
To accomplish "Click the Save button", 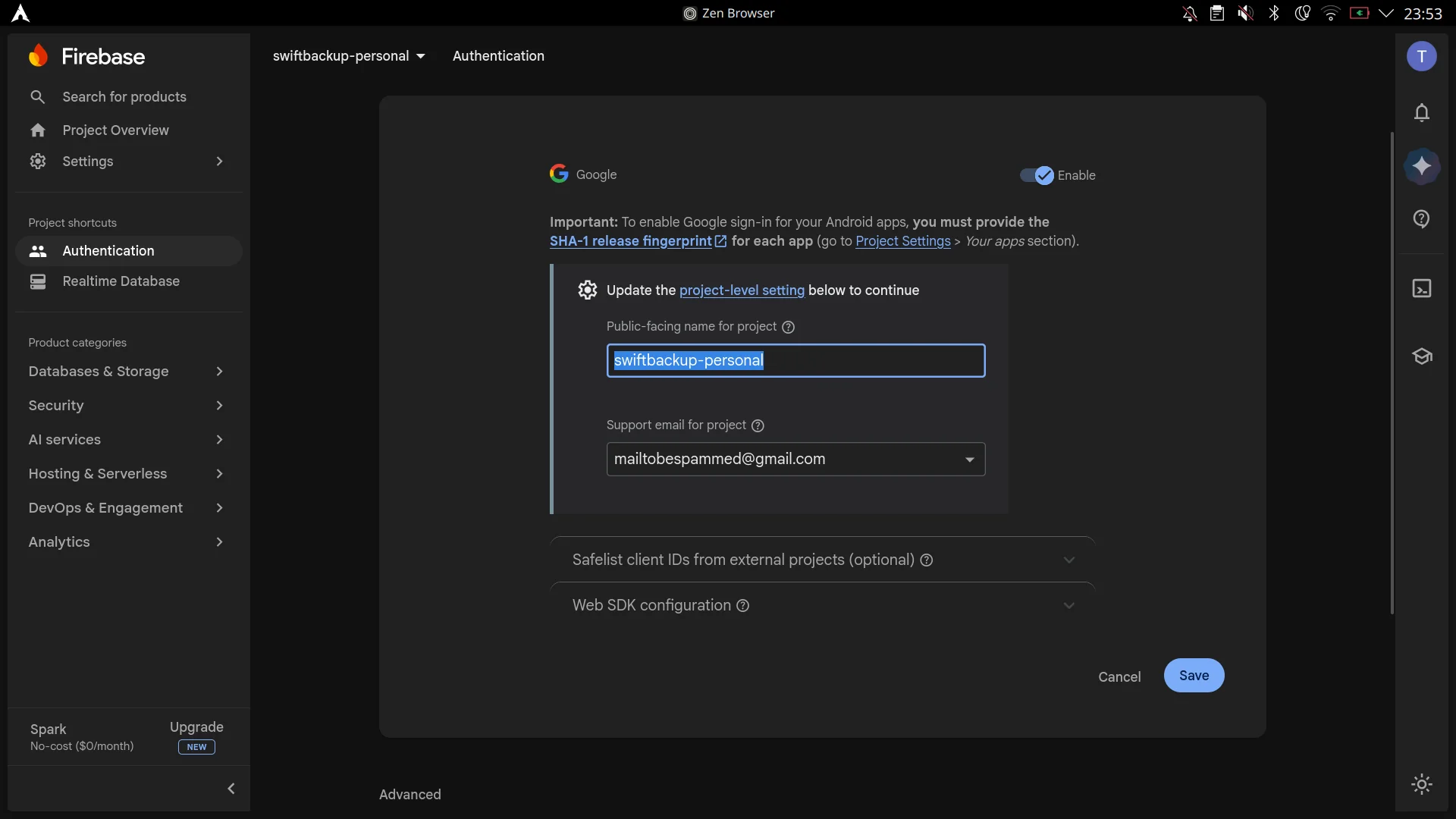I will [x=1194, y=676].
